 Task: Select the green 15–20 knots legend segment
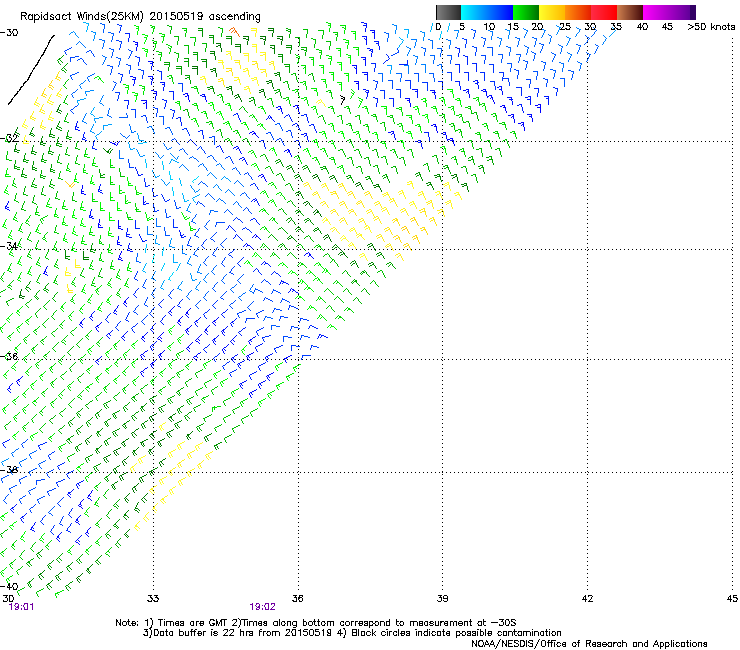(x=526, y=12)
